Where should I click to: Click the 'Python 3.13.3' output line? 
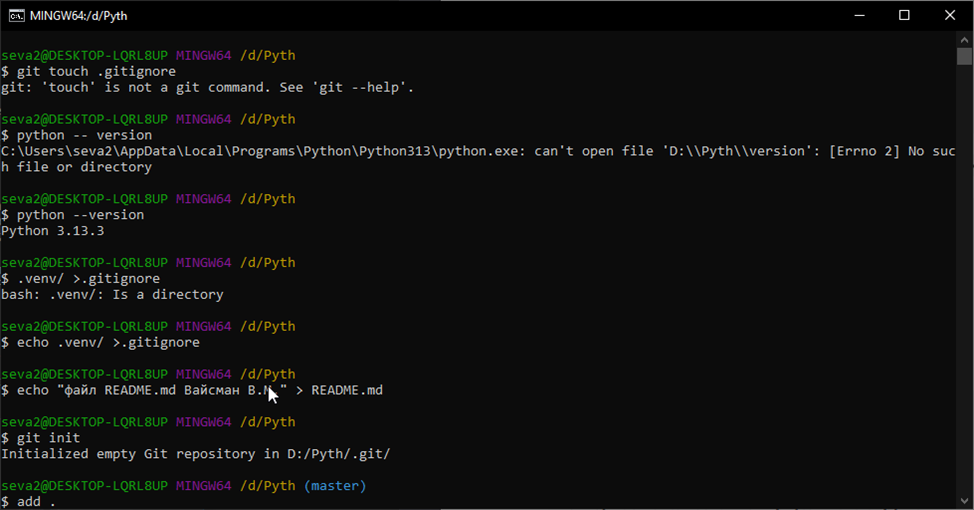coord(52,231)
